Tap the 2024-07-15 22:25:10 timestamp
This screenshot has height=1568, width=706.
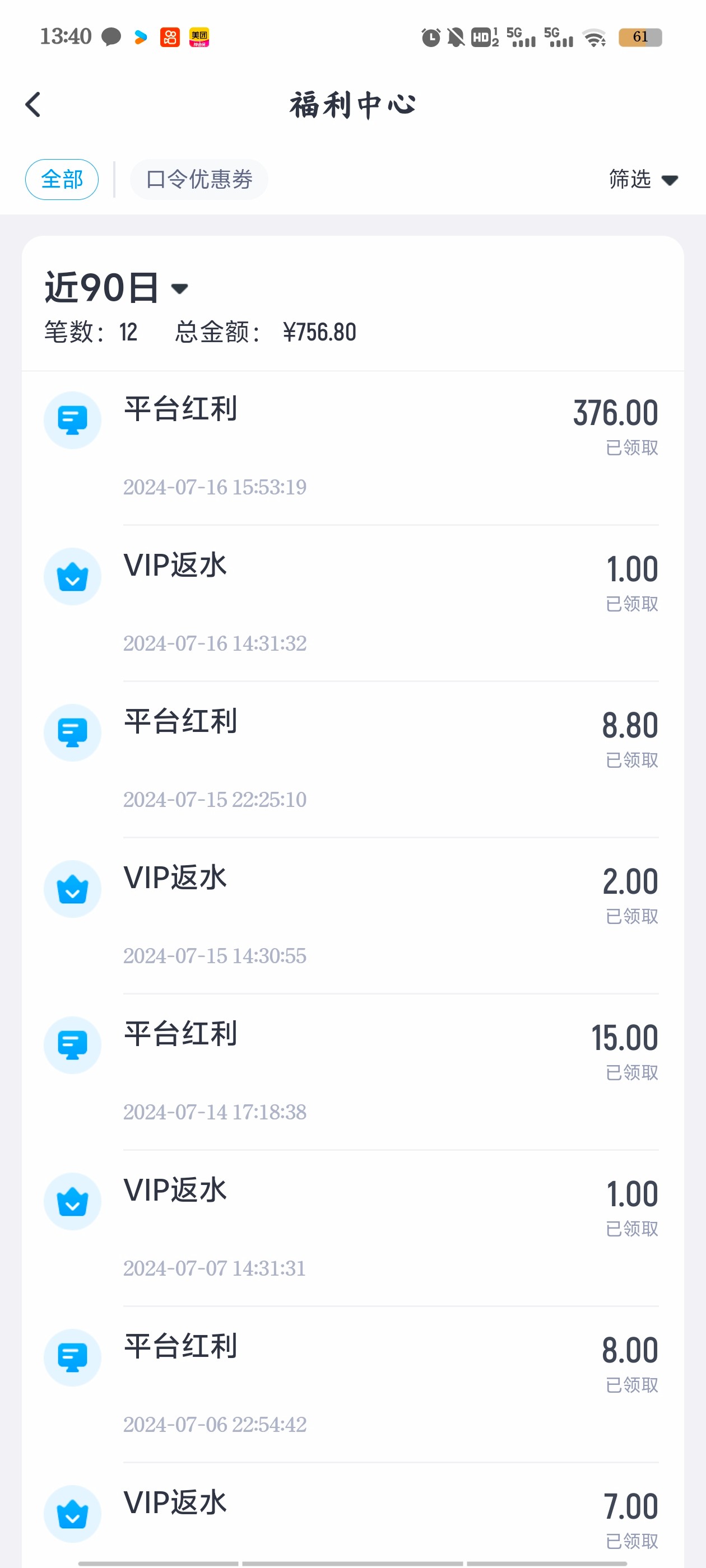pos(215,800)
